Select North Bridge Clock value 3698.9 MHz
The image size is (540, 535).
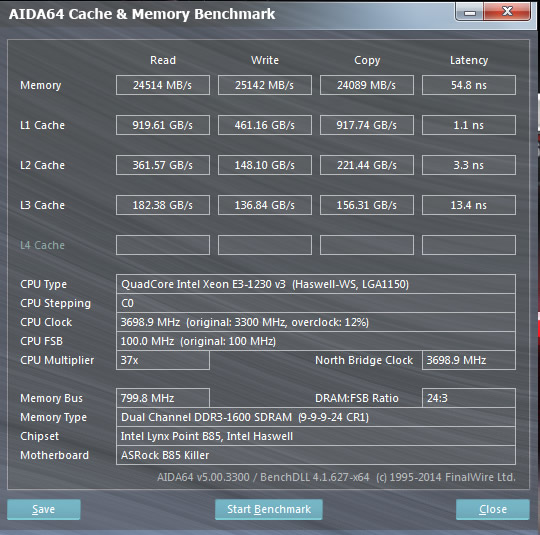coord(469,360)
